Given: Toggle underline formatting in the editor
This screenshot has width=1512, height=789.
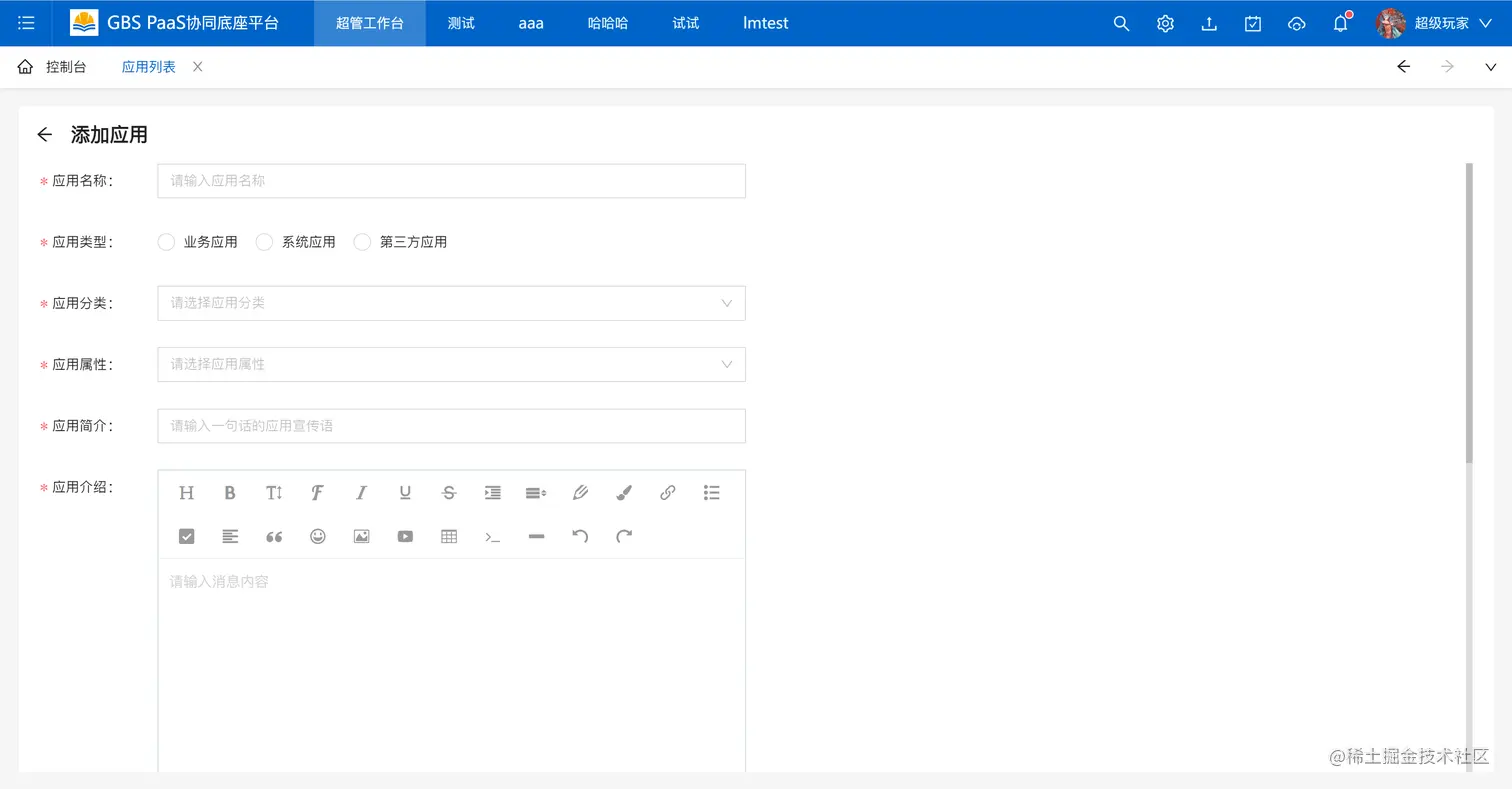Looking at the screenshot, I should pyautogui.click(x=405, y=492).
